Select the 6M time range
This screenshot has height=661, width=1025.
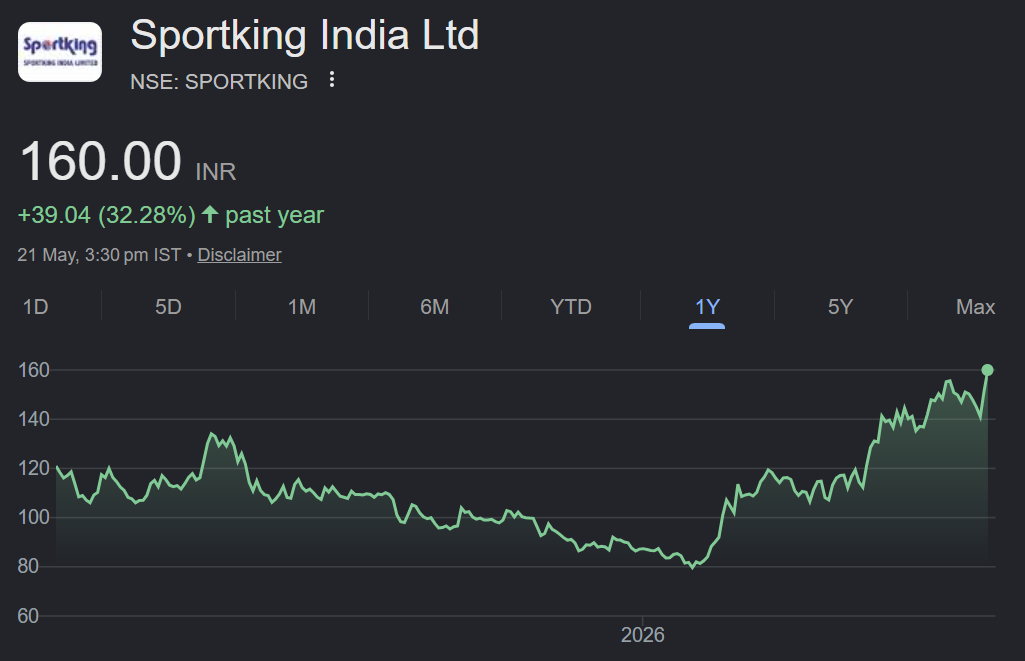click(x=435, y=307)
